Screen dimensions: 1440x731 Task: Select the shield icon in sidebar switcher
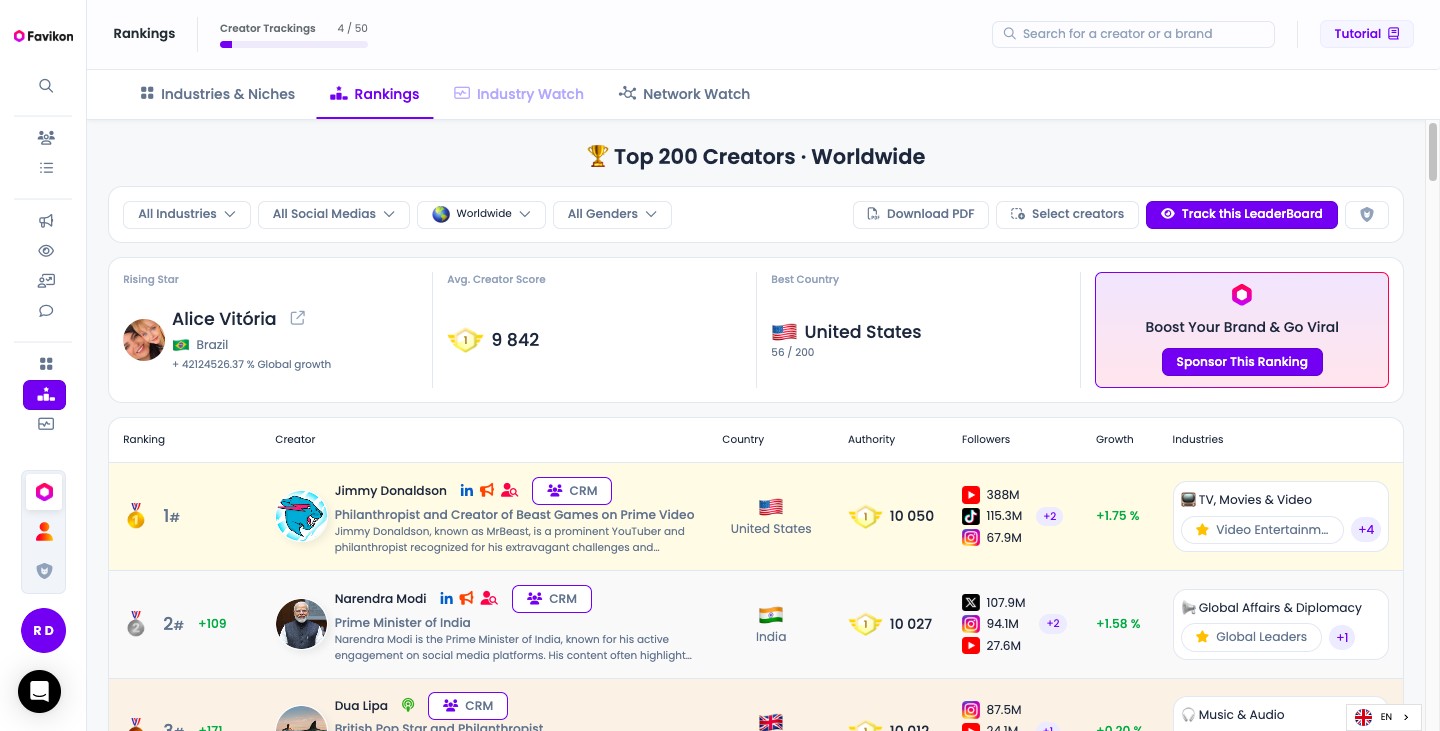point(44,571)
